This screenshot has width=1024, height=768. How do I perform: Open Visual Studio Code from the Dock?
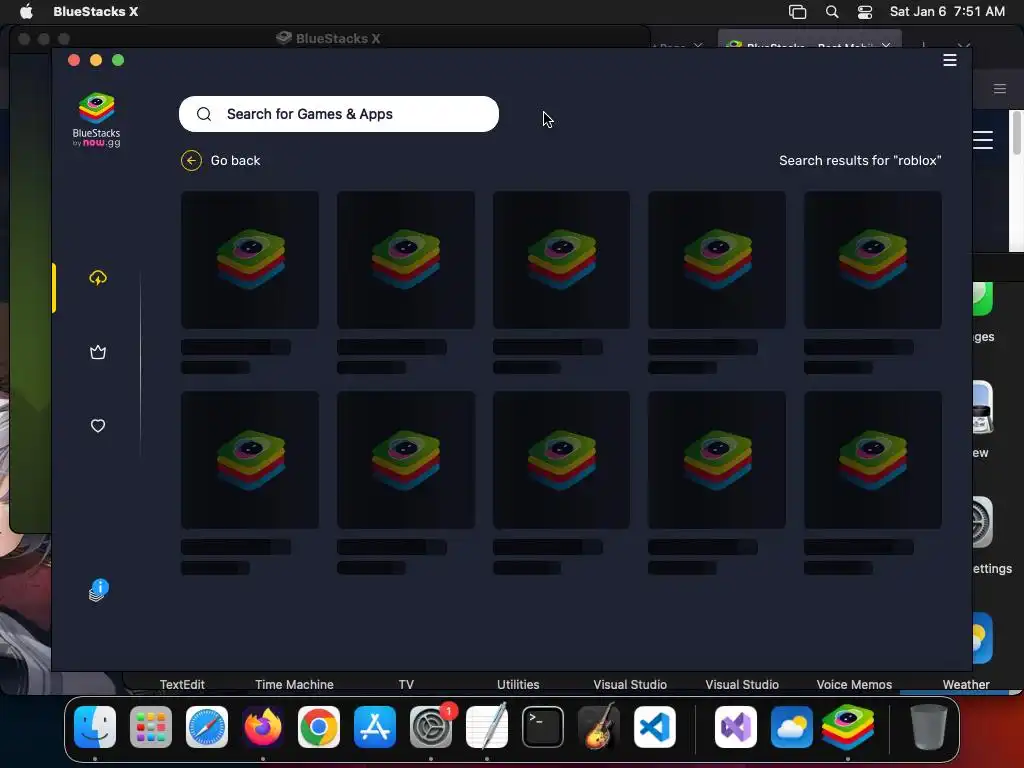(x=655, y=727)
